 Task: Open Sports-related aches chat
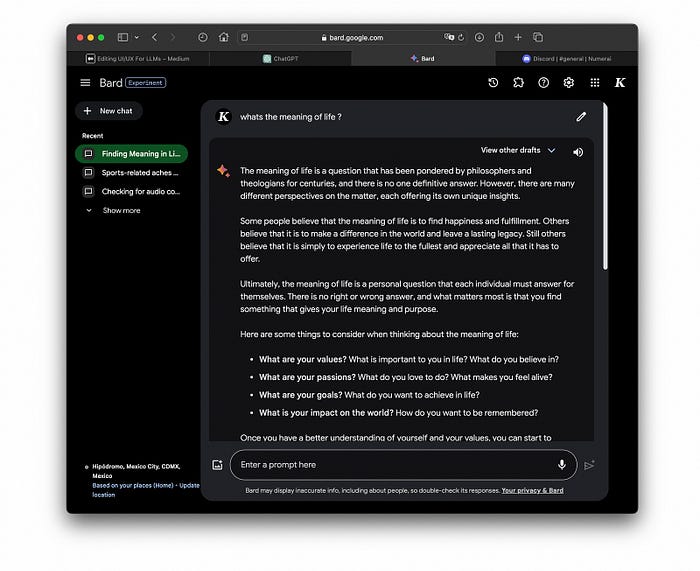pyautogui.click(x=132, y=173)
